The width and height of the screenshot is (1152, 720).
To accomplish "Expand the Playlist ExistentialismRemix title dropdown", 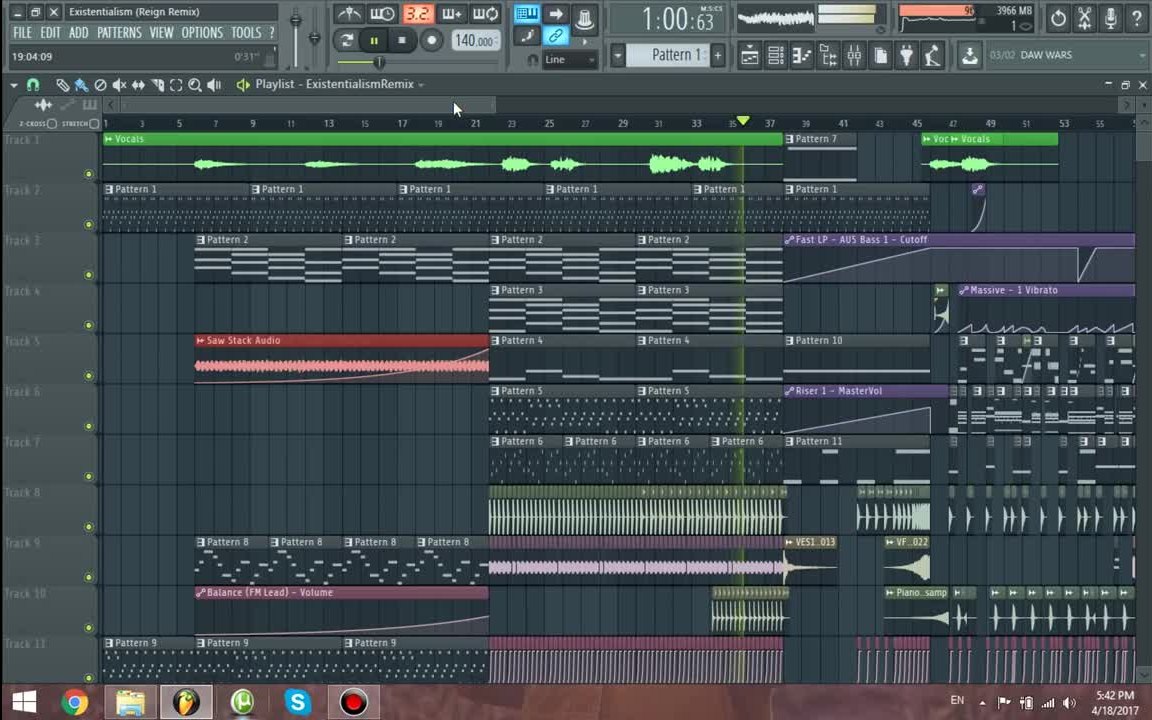I will pyautogui.click(x=422, y=85).
